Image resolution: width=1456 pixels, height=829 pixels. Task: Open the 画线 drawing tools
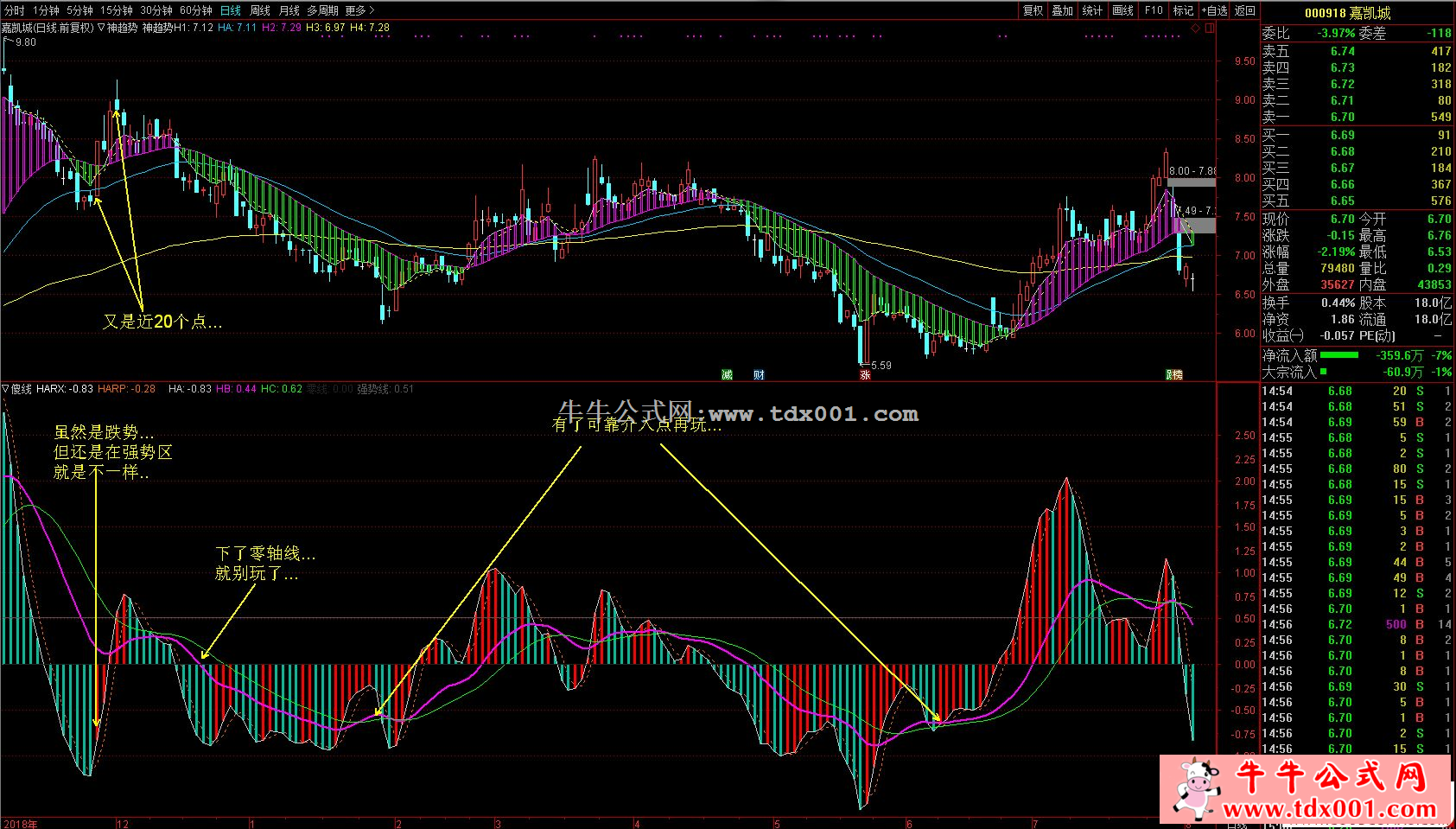tap(1123, 10)
